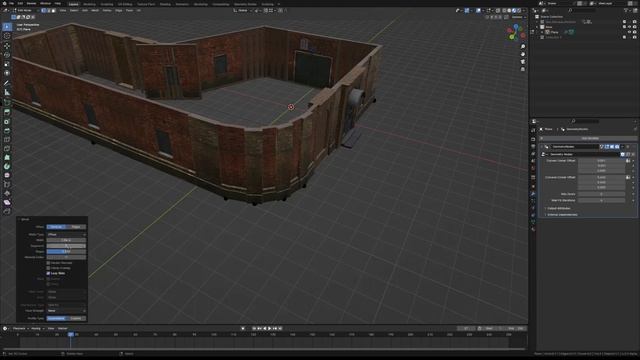Select the Extrude Region tool
The width and height of the screenshot is (640, 360).
[x=7, y=112]
